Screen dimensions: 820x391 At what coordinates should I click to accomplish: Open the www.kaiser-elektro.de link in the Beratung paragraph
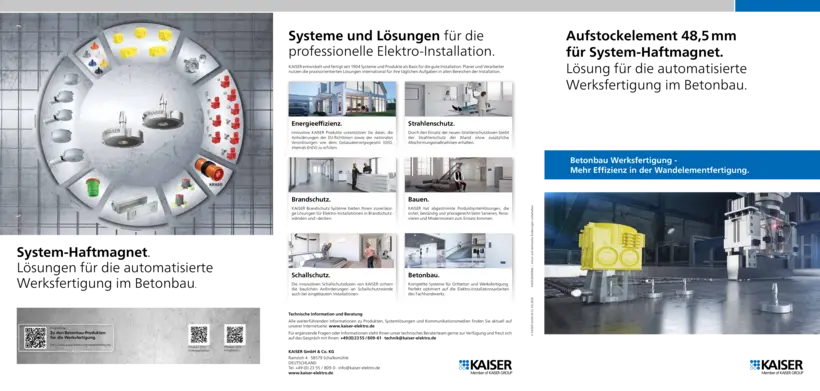point(351,325)
